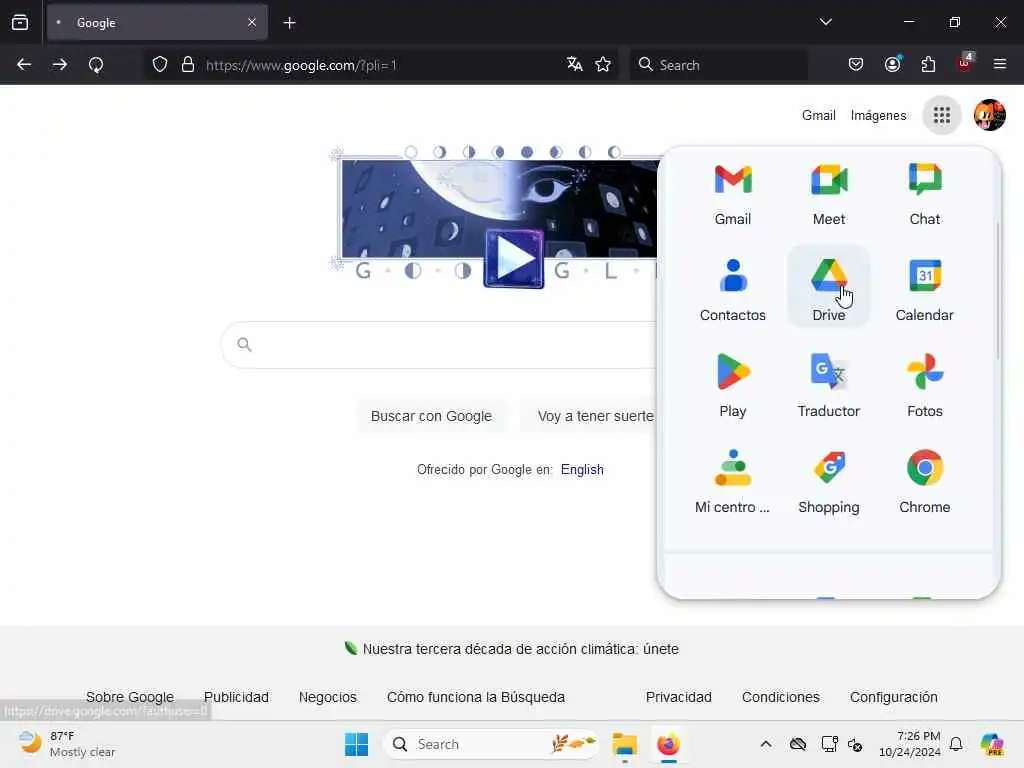1024x768 pixels.
Task: Open the Imágenes link
Action: (x=878, y=116)
